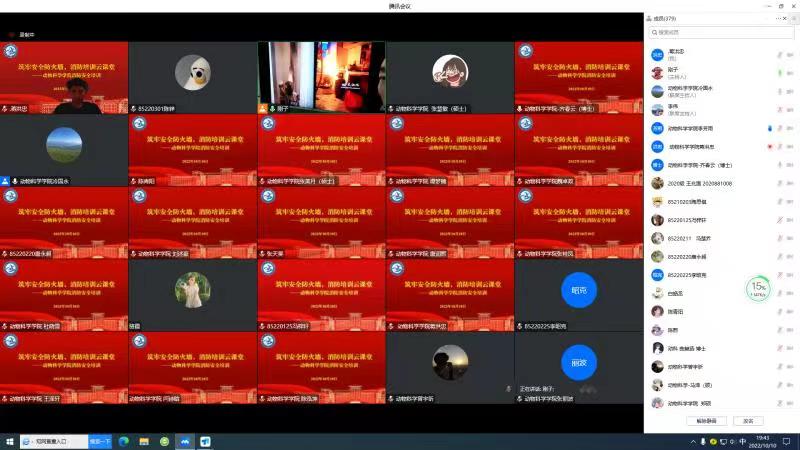800x450 pixels.
Task: Toggle camera icon for 85220125冯梓轩
Action: coord(790,220)
